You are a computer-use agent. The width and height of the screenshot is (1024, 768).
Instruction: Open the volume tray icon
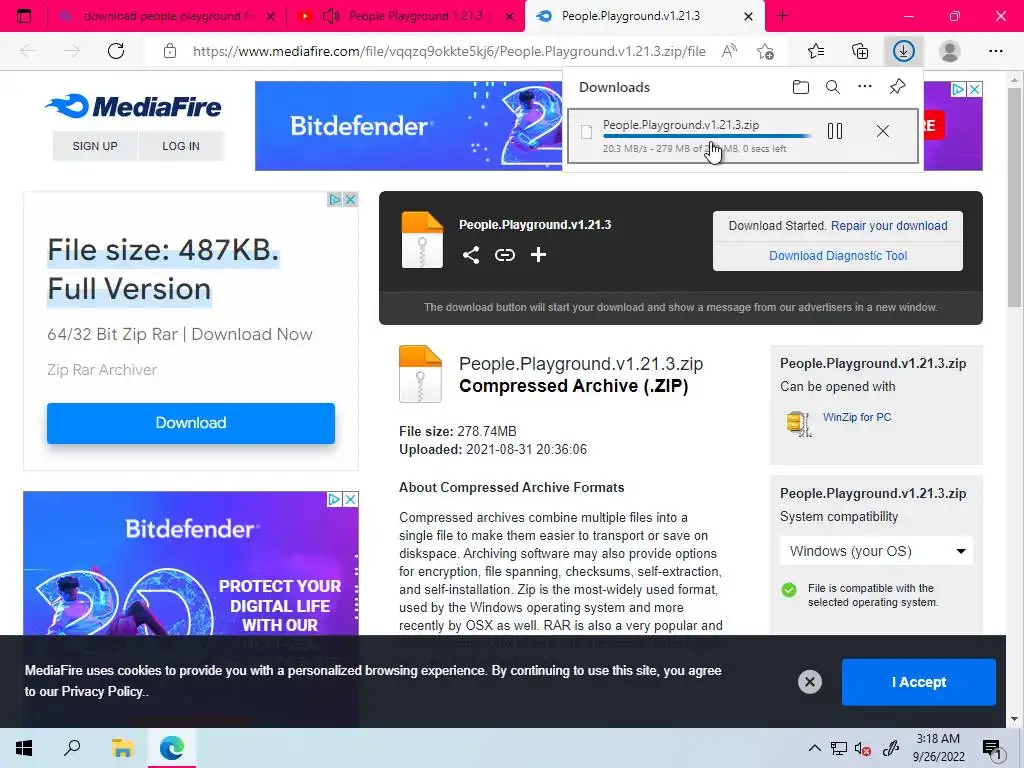click(x=863, y=748)
